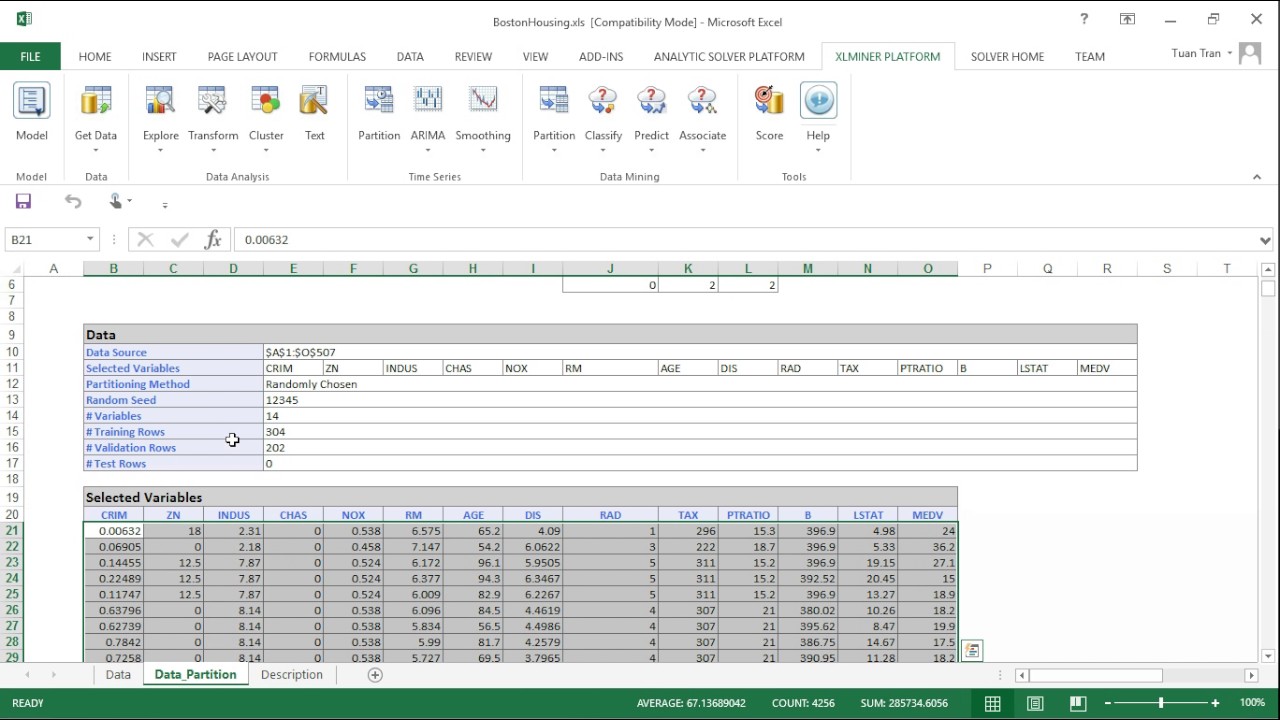This screenshot has width=1280, height=720.
Task: Open the Classify tool
Action: click(x=603, y=118)
